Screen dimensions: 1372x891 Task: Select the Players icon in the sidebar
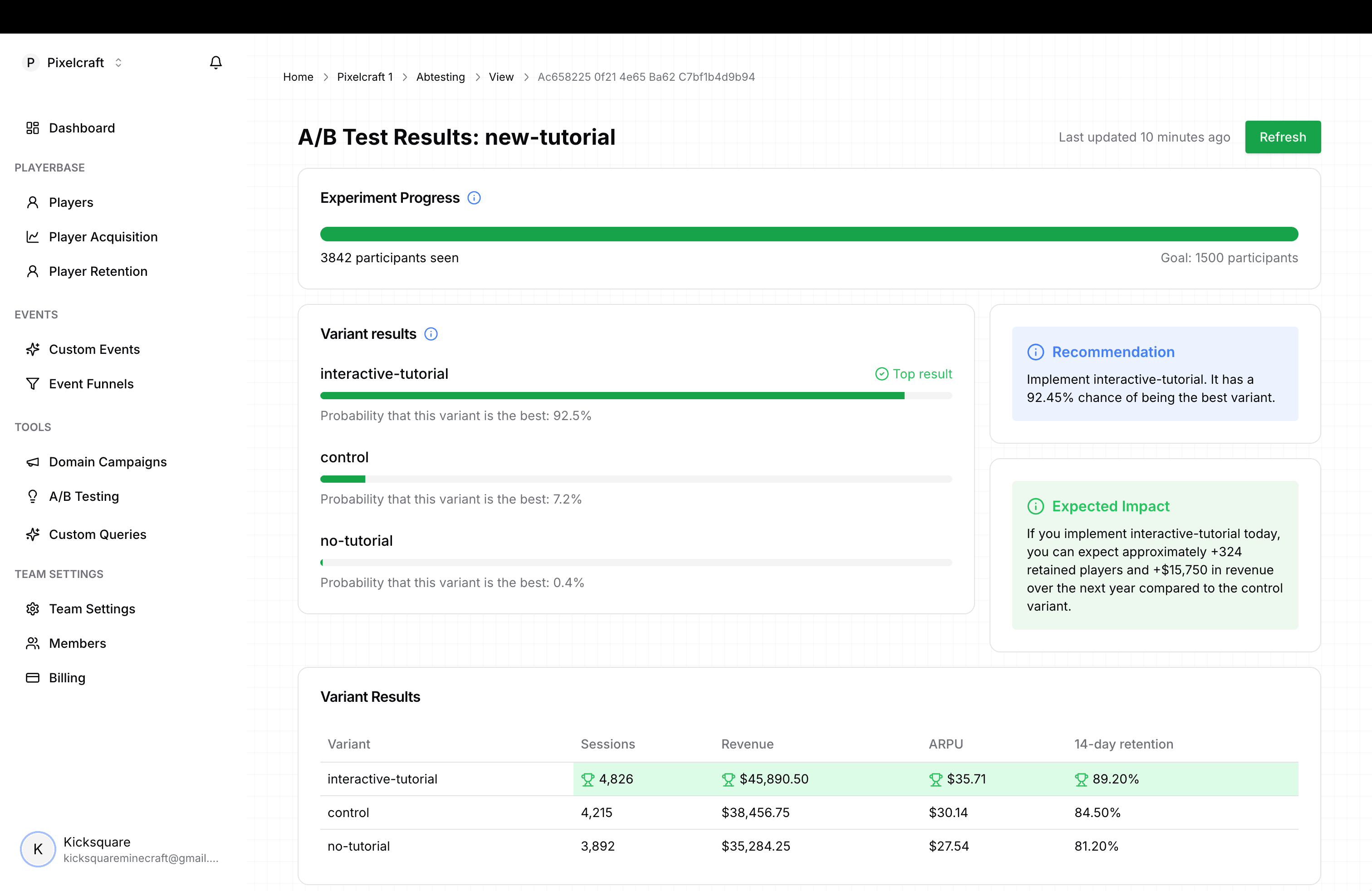pyautogui.click(x=33, y=202)
